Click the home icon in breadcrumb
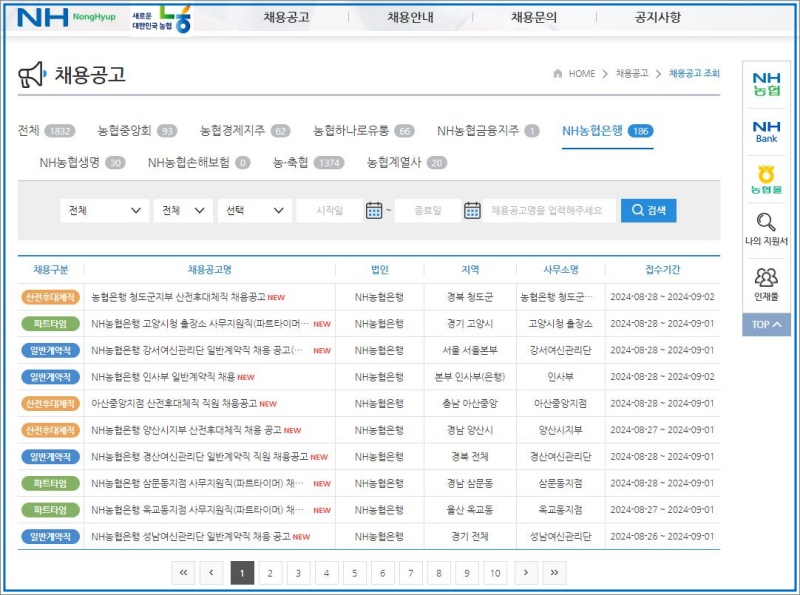The height and width of the screenshot is (595, 800). [558, 73]
